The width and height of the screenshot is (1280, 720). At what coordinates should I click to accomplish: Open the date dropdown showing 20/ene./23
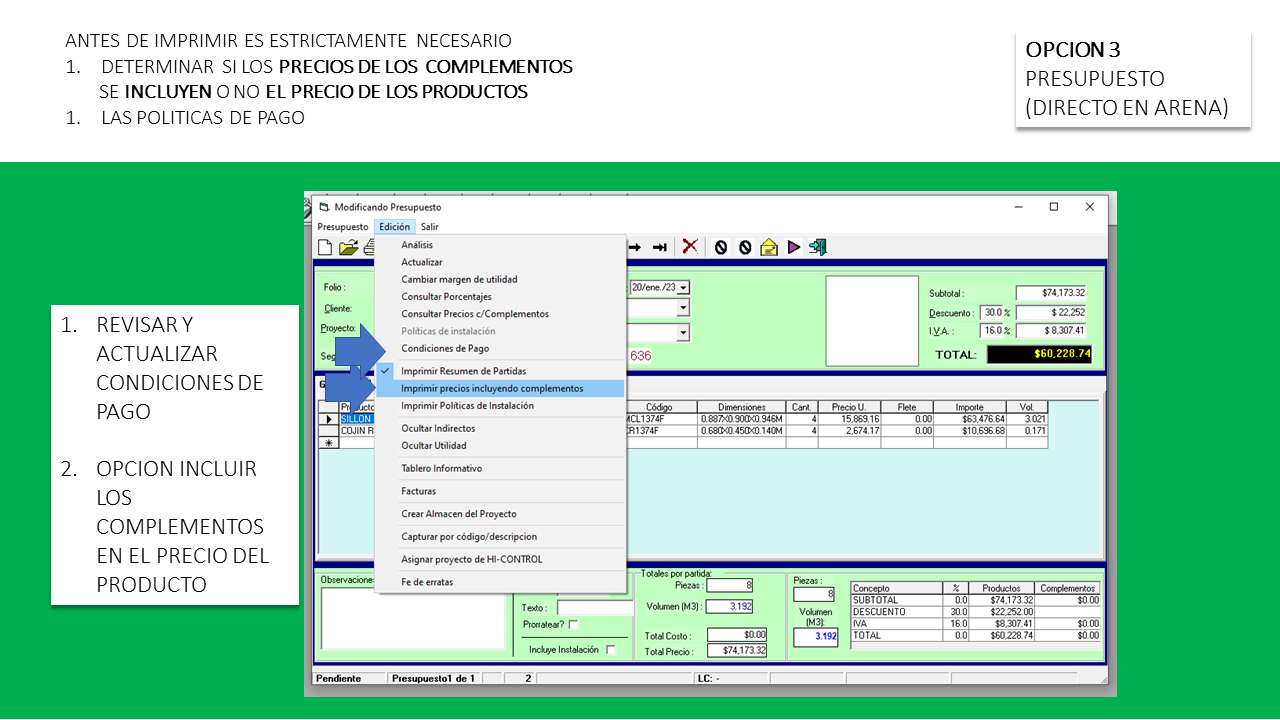coord(684,288)
